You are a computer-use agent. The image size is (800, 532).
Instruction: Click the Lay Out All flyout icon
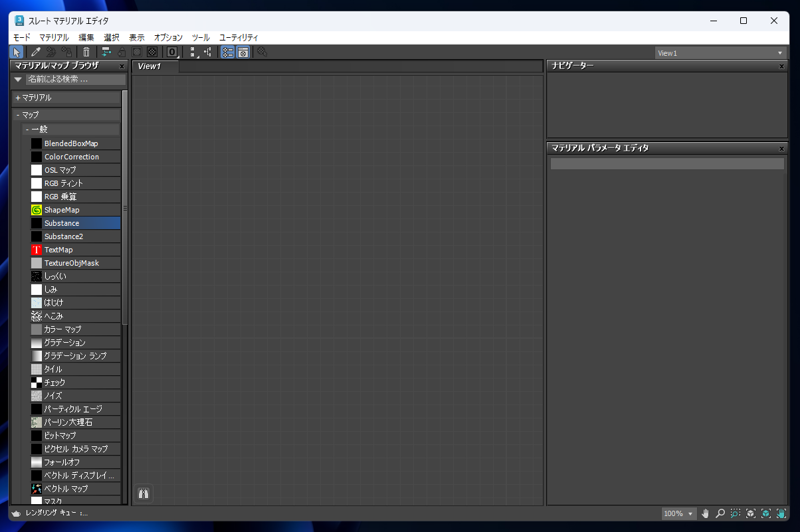pos(193,52)
